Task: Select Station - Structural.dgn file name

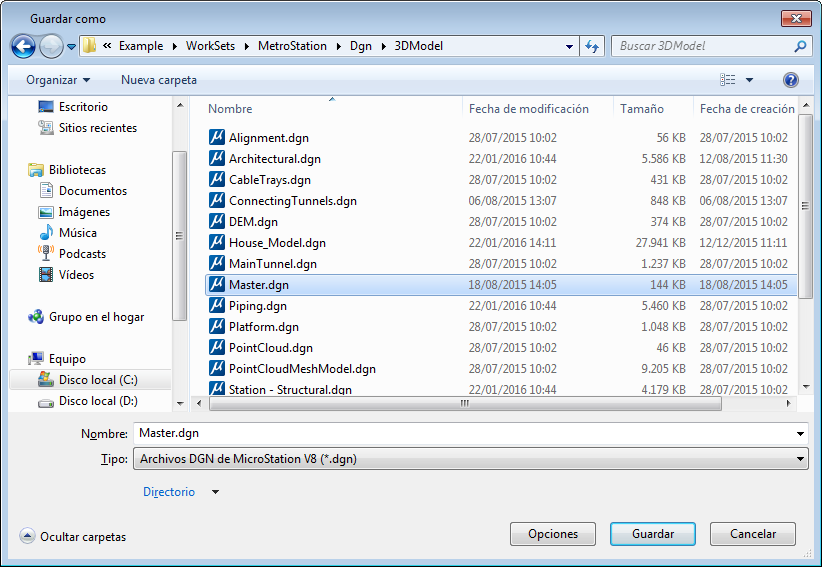Action: (x=290, y=389)
